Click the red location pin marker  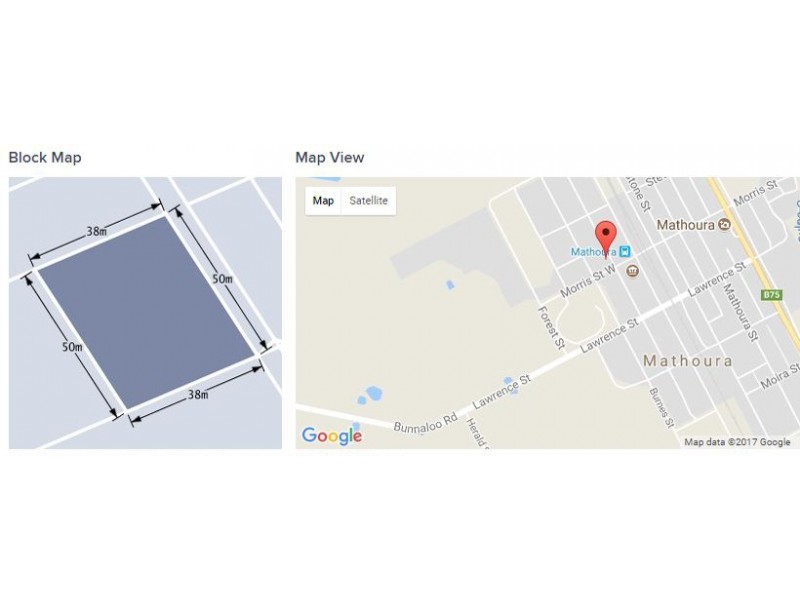tap(606, 238)
